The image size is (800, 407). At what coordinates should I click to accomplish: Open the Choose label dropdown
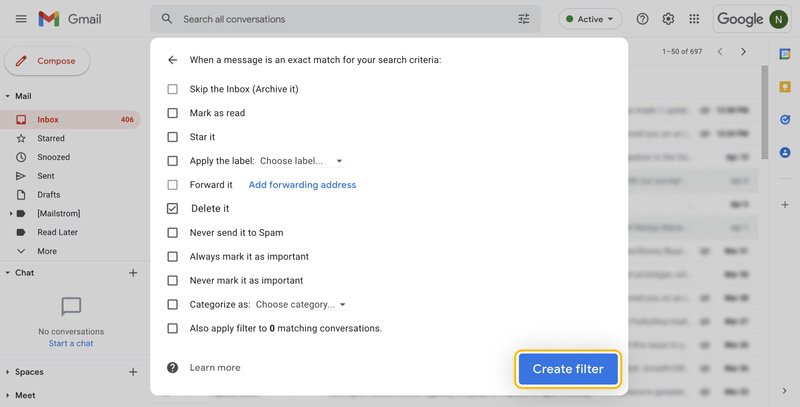pyautogui.click(x=301, y=161)
